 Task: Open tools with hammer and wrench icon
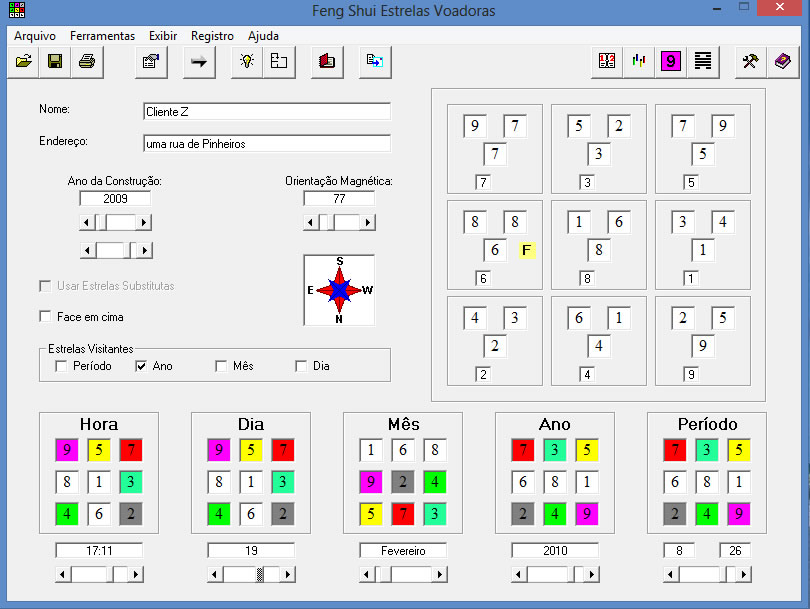(751, 61)
